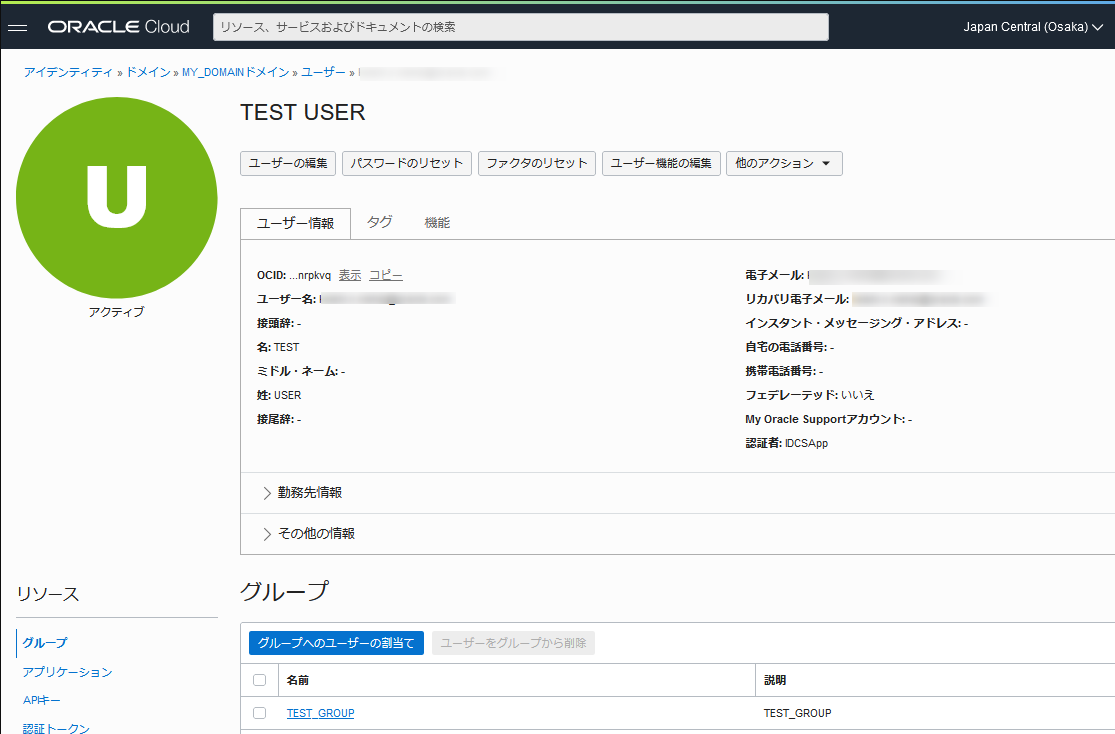1115x734 pixels.
Task: Click the ファクタのリセット button
Action: [537, 163]
